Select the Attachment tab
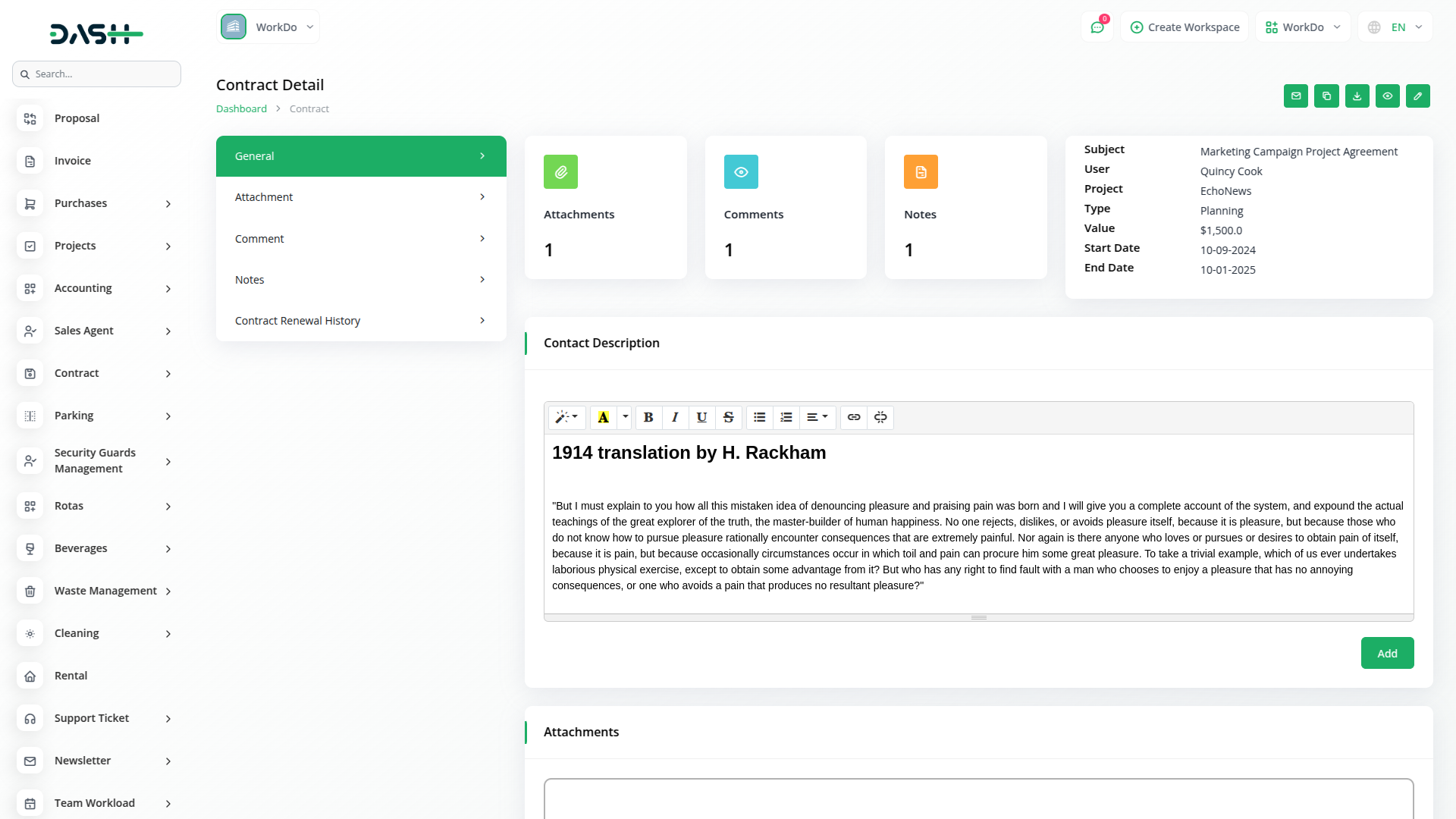 (x=361, y=197)
